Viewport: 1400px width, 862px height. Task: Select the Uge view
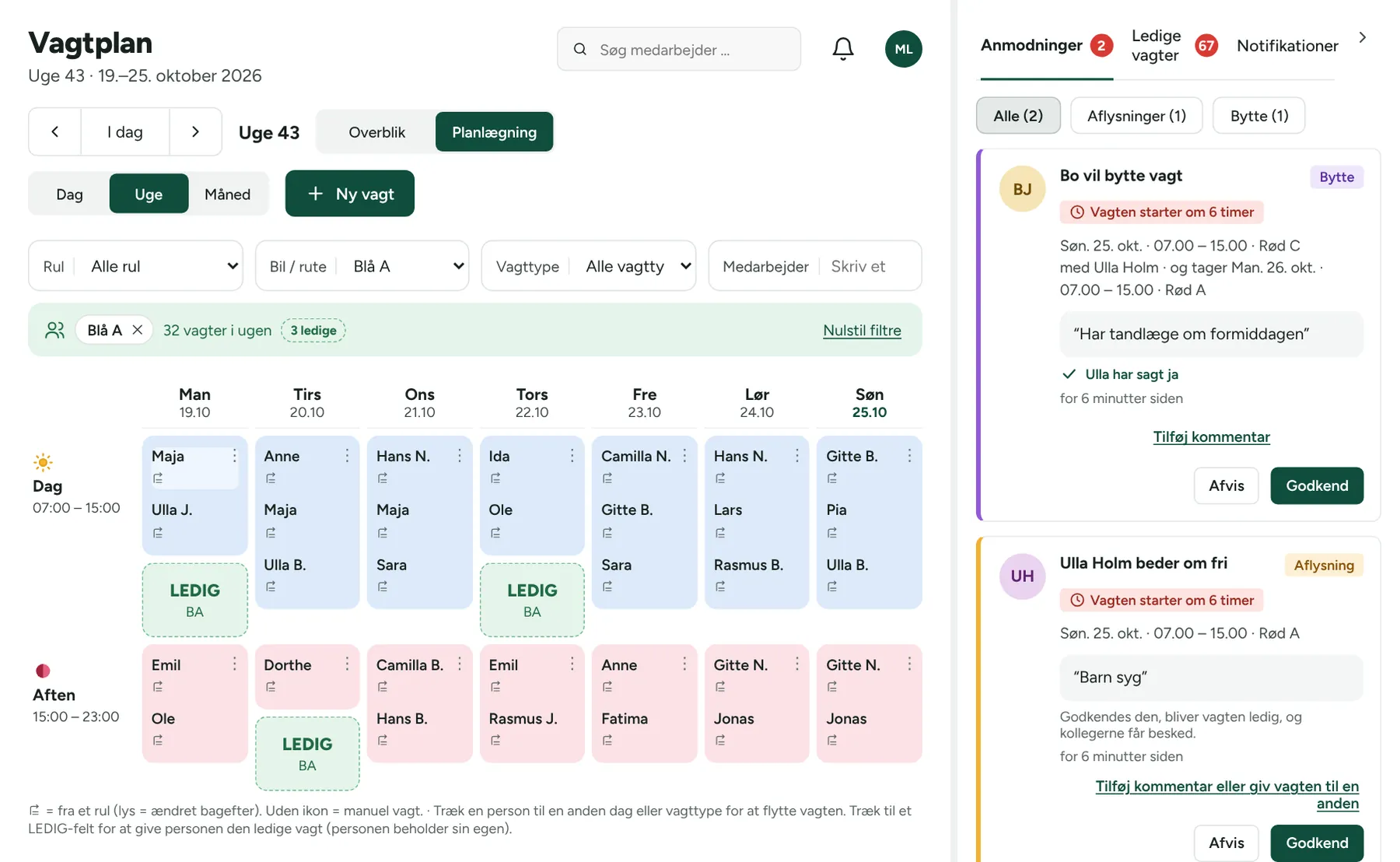149,194
